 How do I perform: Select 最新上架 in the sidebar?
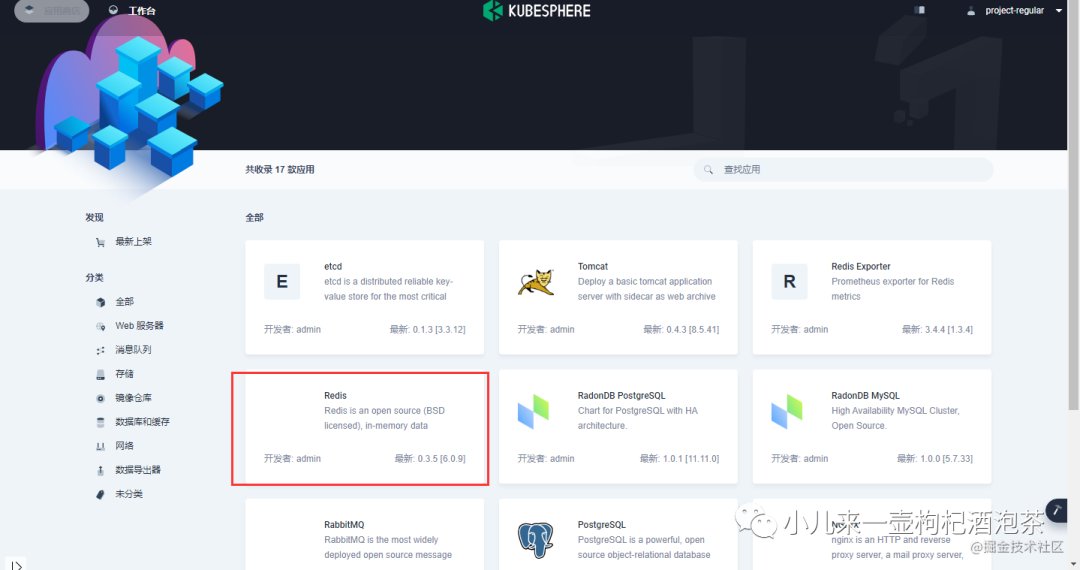click(134, 242)
